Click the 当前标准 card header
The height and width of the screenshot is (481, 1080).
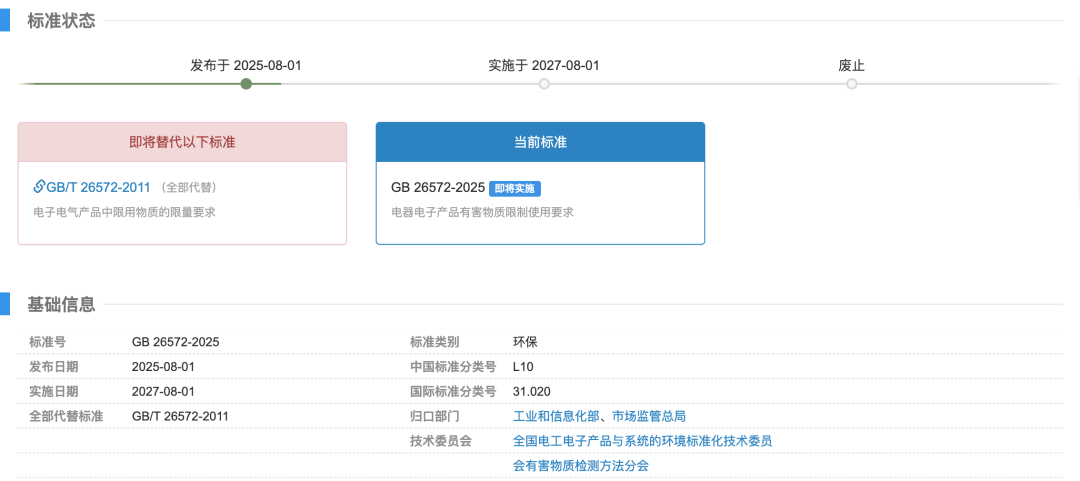pyautogui.click(x=540, y=142)
